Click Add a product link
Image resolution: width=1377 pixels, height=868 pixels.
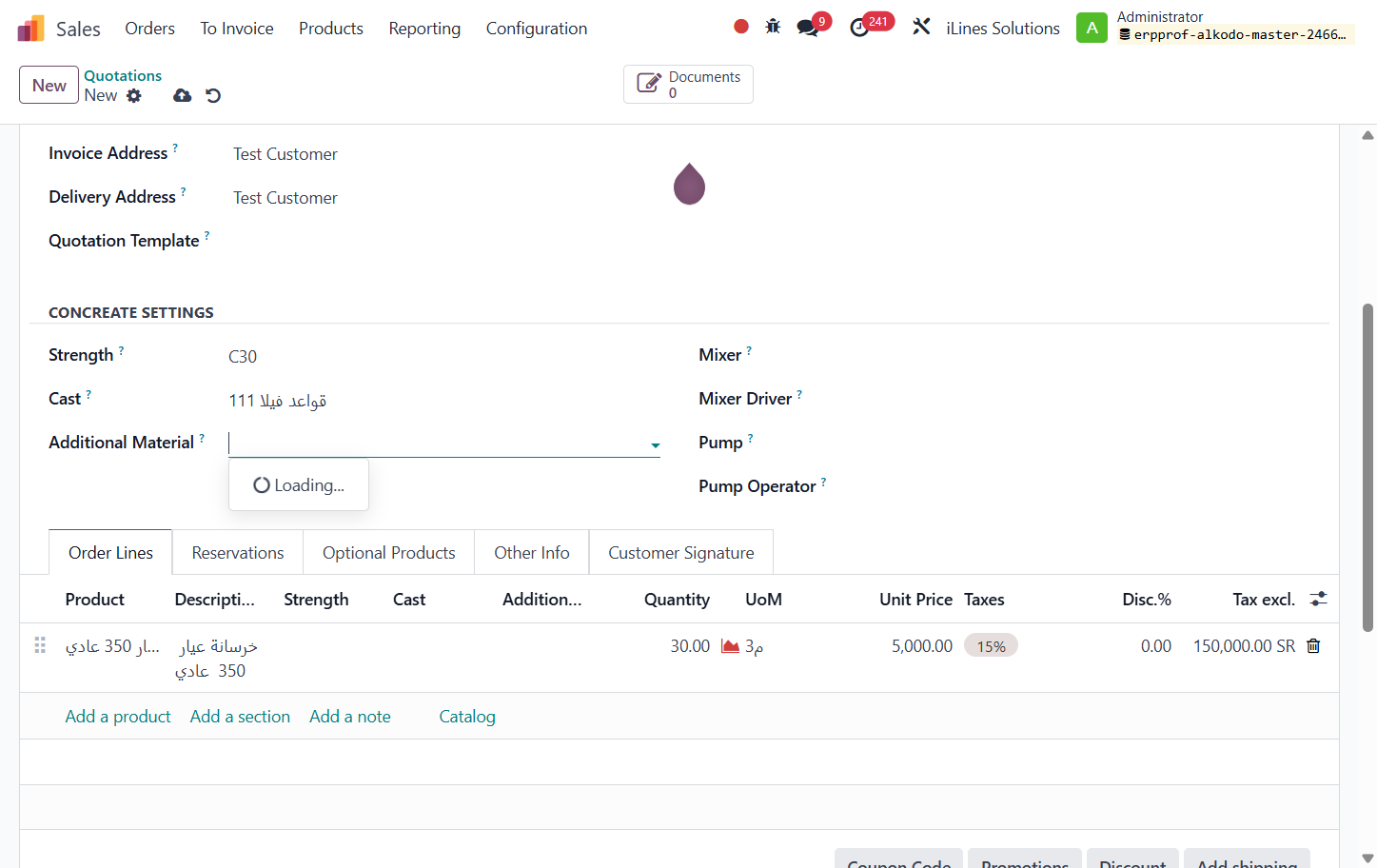118,717
